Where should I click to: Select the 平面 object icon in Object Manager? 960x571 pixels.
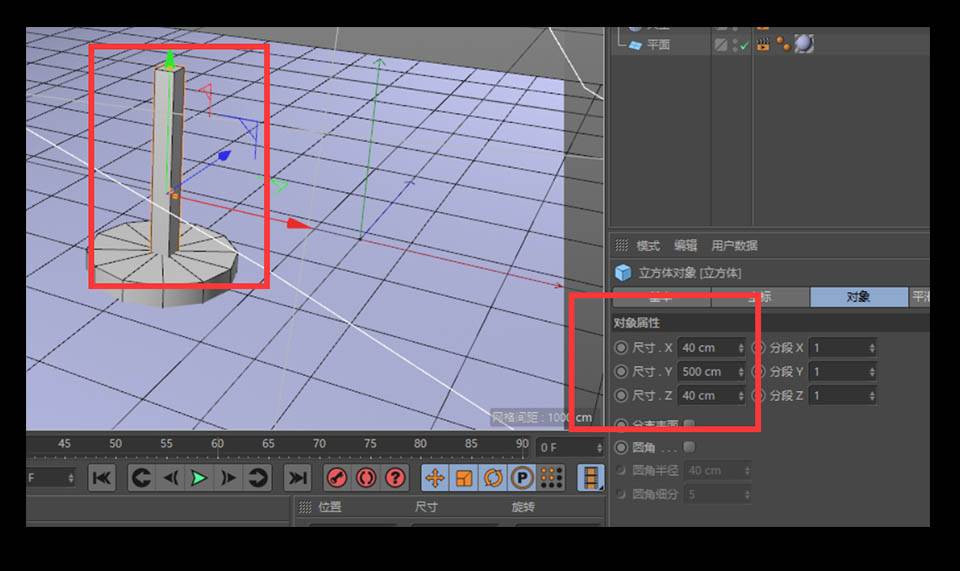pos(635,45)
